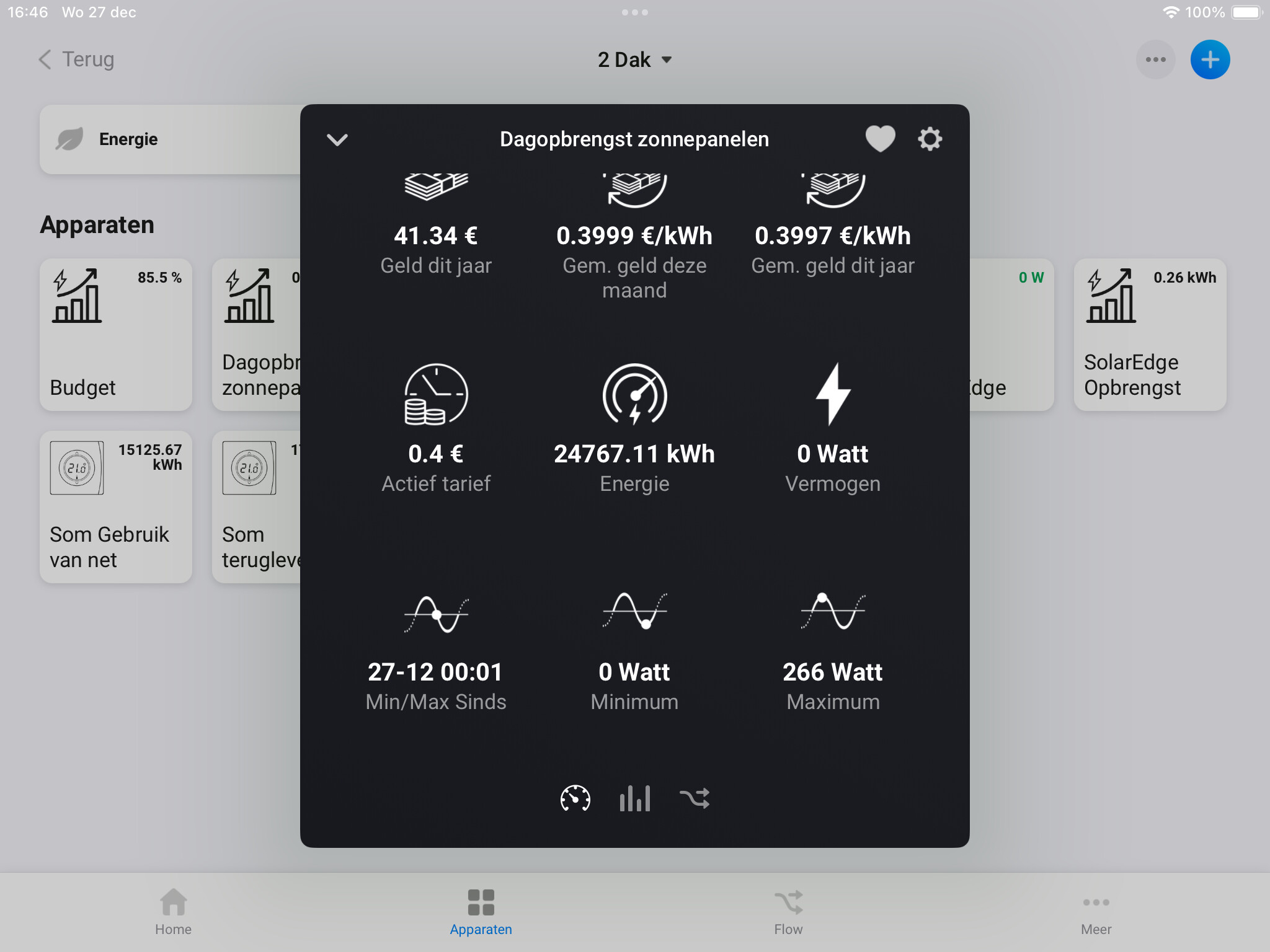The width and height of the screenshot is (1270, 952).
Task: Collapse the device panel with the chevron
Action: tap(337, 139)
